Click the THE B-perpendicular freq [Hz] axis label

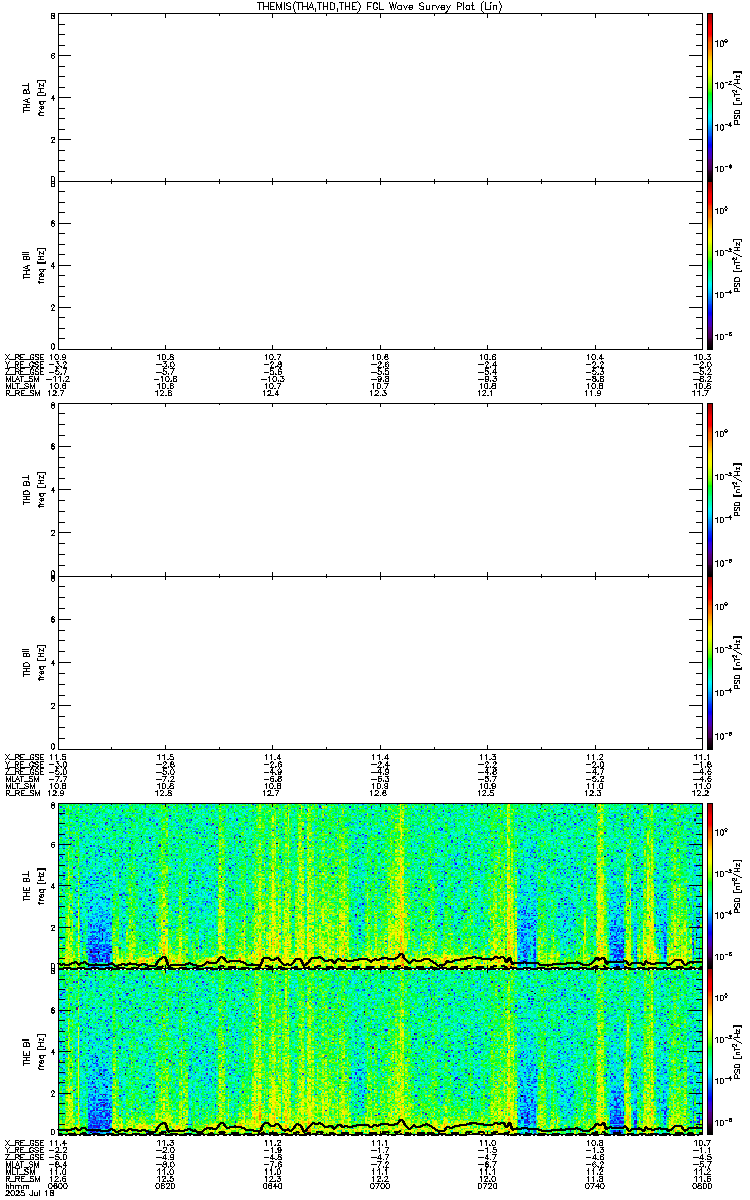(41, 885)
